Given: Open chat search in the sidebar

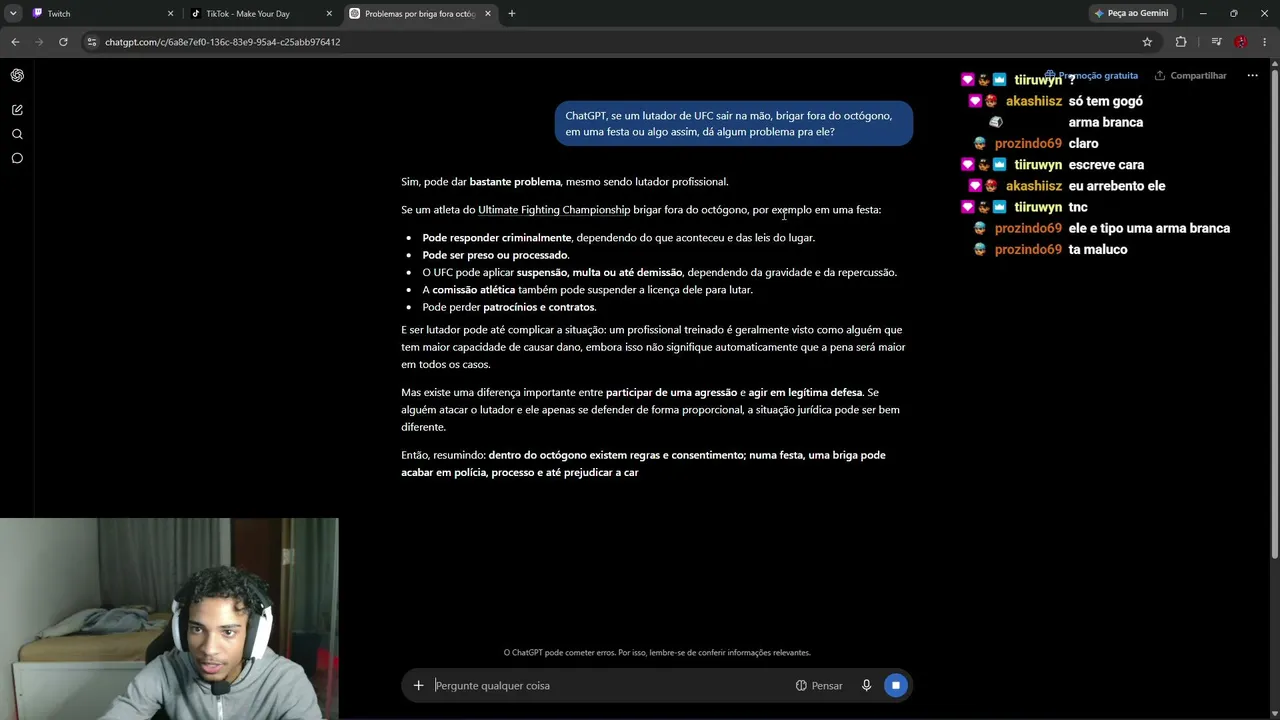Looking at the screenshot, I should point(17,134).
